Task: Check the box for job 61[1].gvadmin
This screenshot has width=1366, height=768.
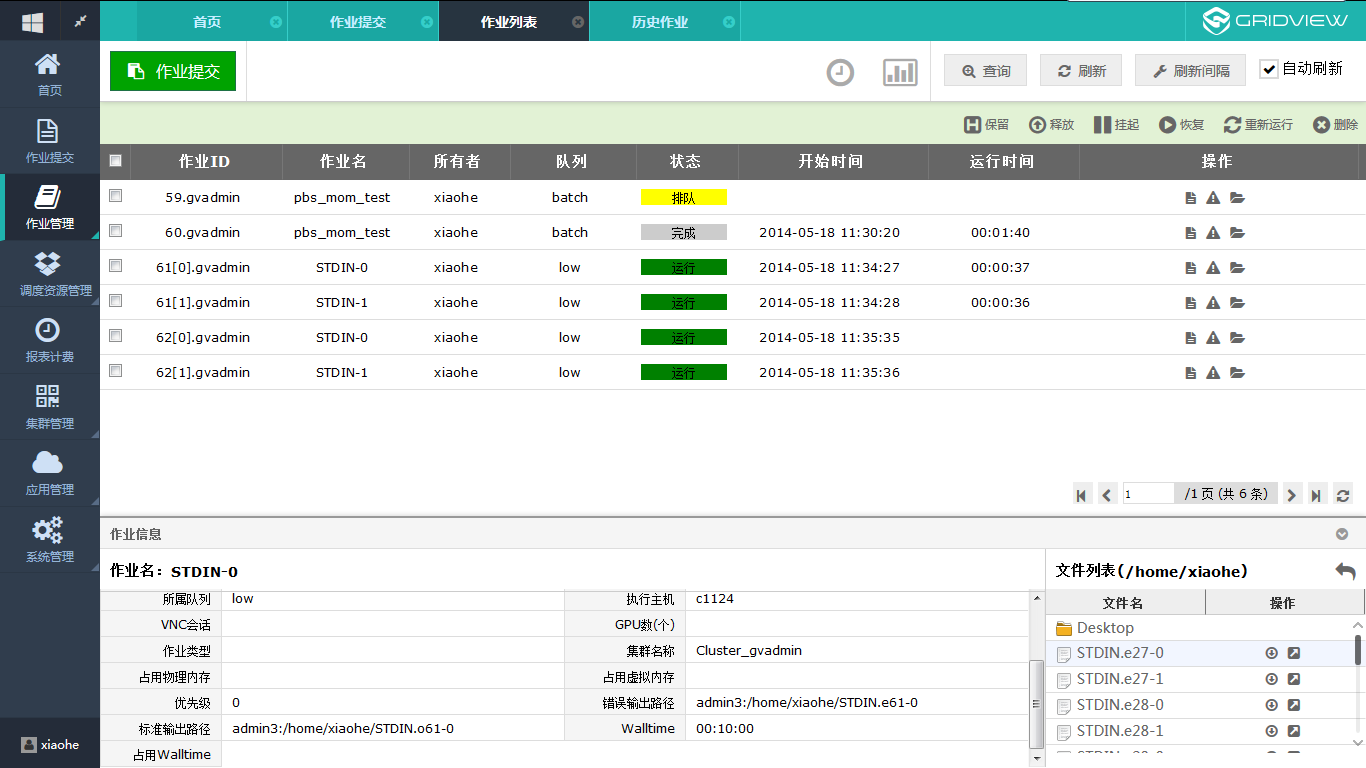Action: point(115,301)
